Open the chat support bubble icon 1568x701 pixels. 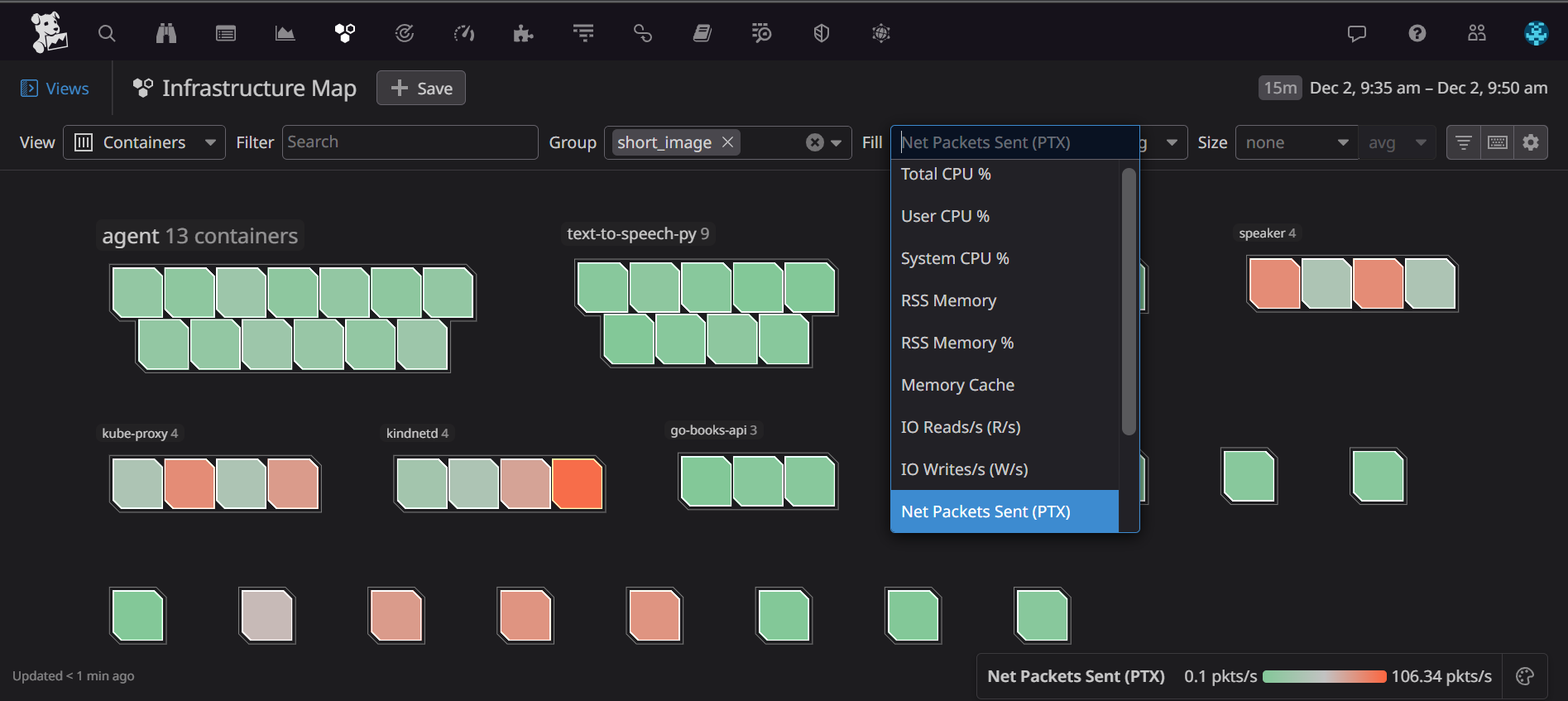(x=1357, y=33)
